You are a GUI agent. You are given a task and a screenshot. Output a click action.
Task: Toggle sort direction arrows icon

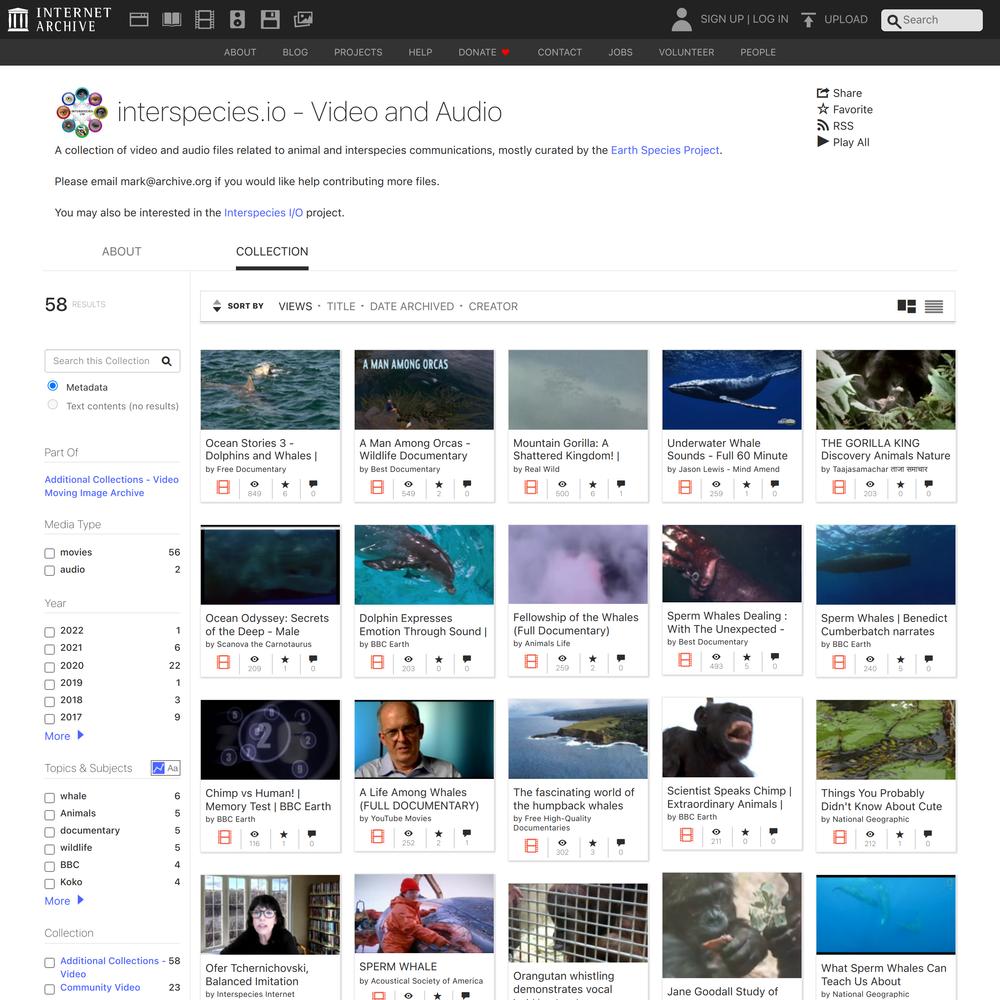point(217,306)
